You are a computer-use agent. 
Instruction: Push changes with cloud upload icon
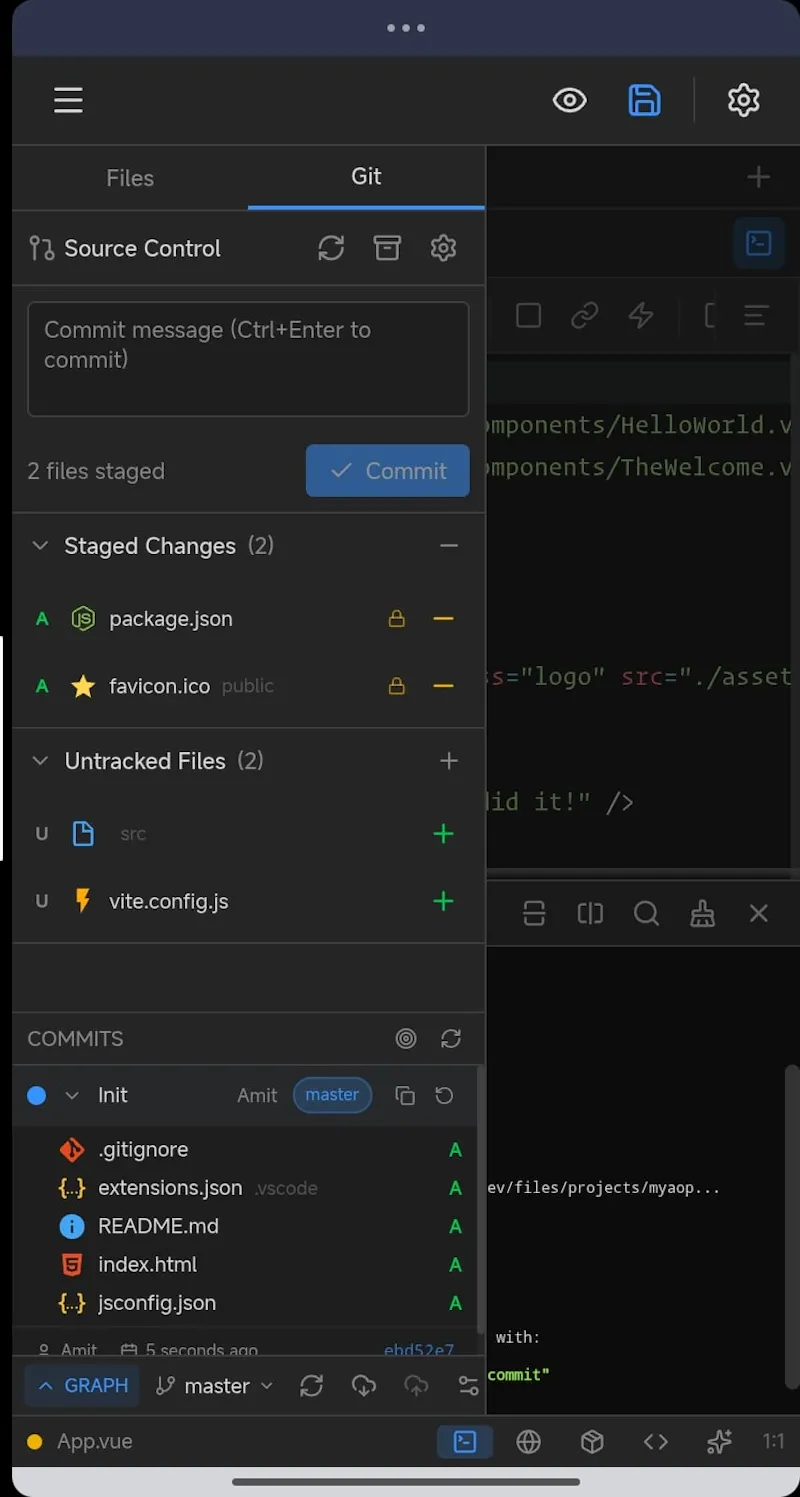point(416,1386)
